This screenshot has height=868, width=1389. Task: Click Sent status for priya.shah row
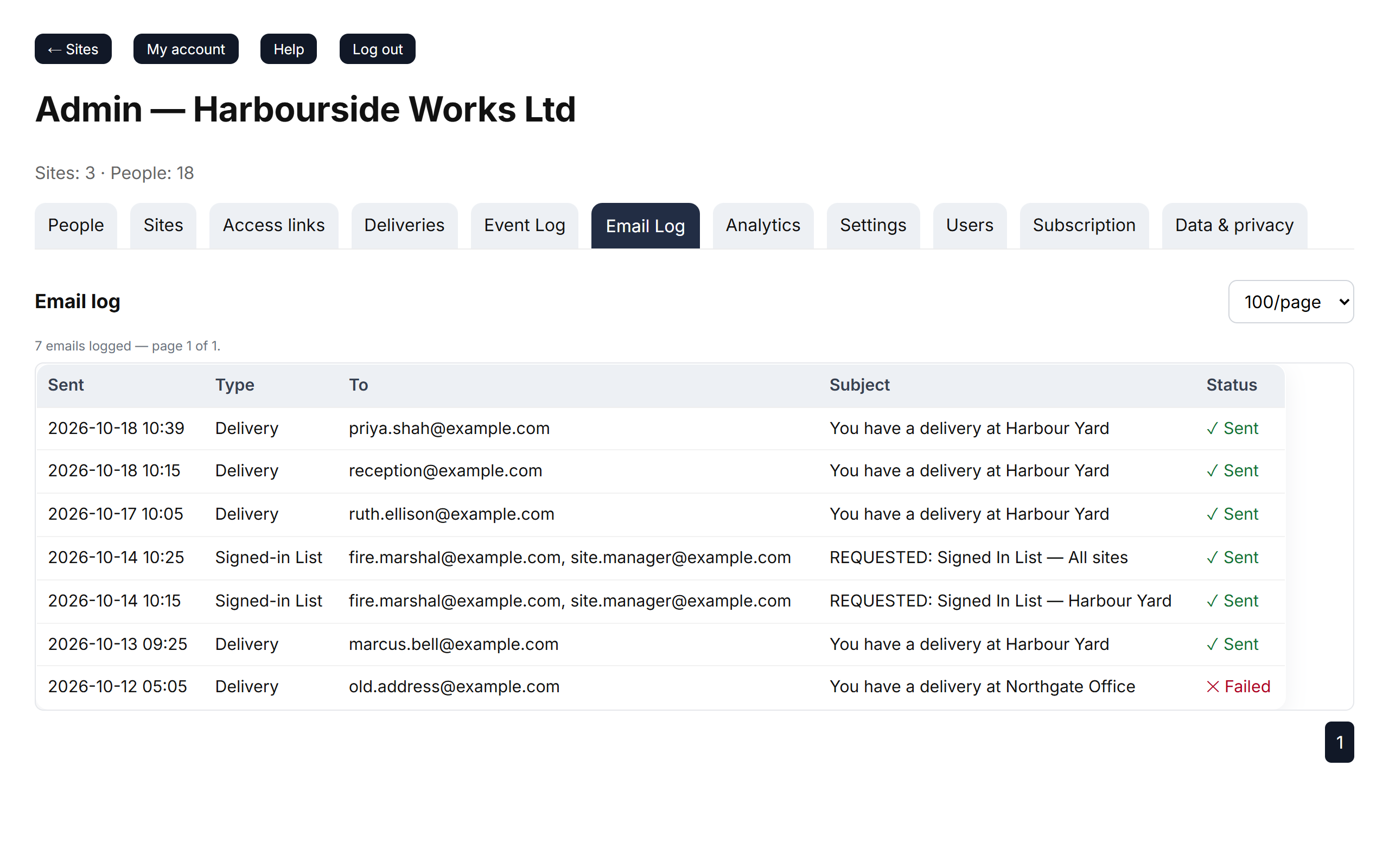[1232, 428]
